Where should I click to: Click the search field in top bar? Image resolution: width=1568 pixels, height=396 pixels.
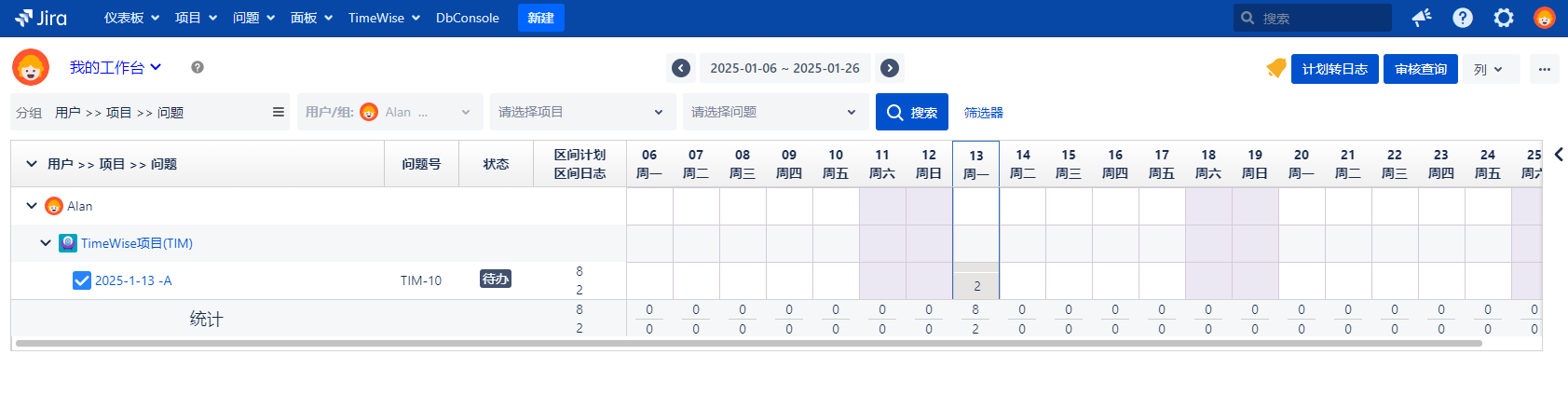click(x=1321, y=18)
